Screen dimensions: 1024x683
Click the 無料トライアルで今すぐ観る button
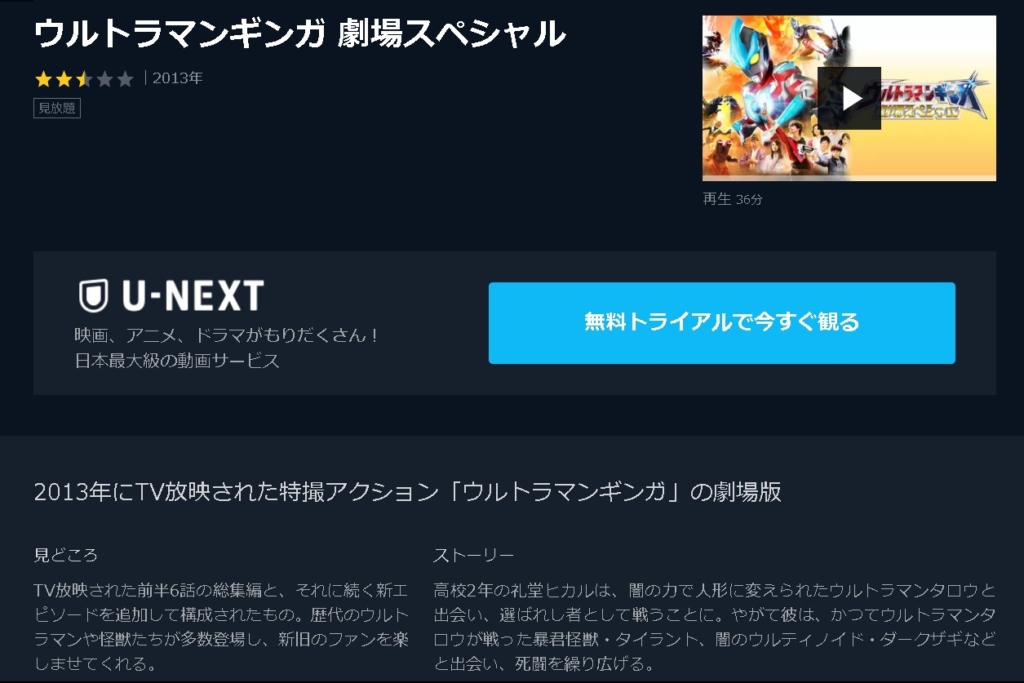[x=722, y=323]
